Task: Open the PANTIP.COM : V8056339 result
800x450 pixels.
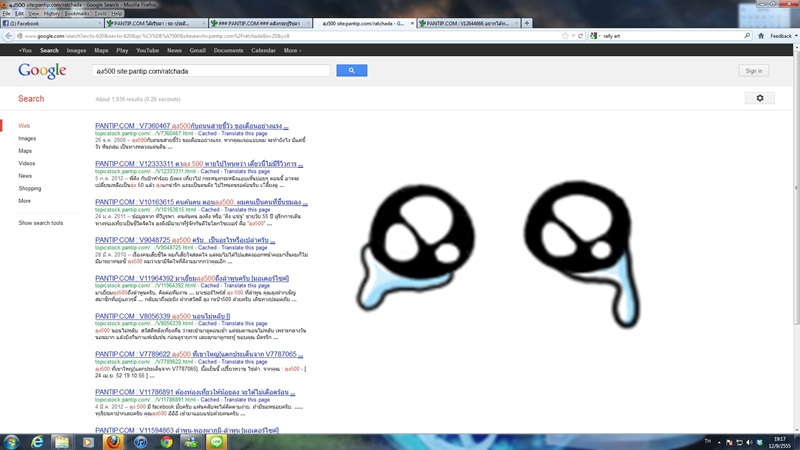Action: 162,316
